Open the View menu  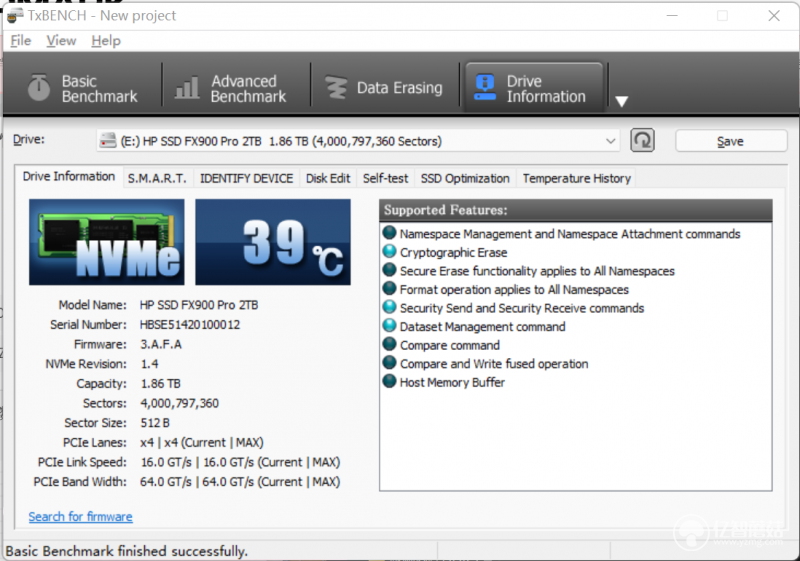tap(61, 41)
